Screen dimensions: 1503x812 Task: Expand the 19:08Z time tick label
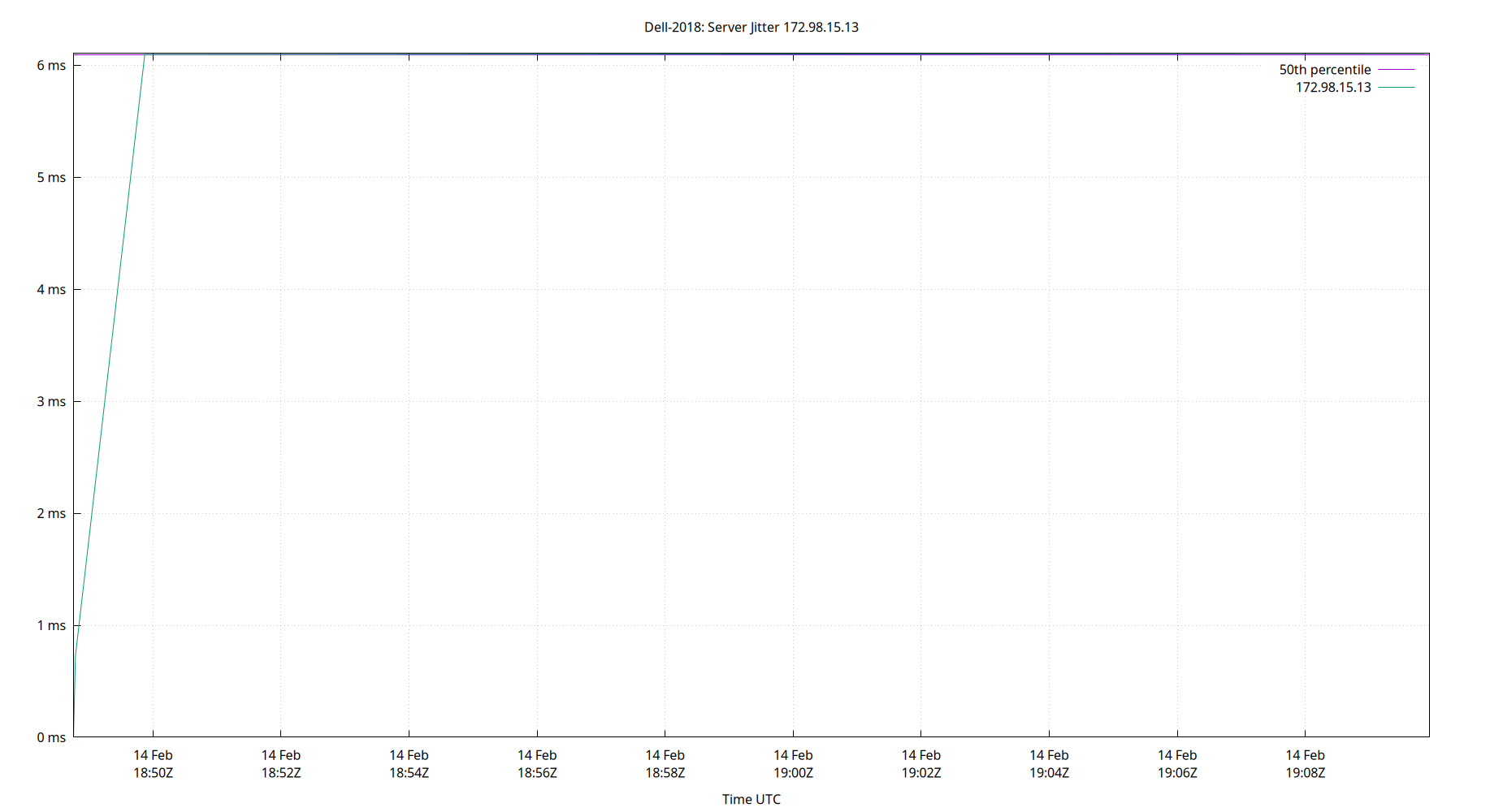tap(1306, 763)
